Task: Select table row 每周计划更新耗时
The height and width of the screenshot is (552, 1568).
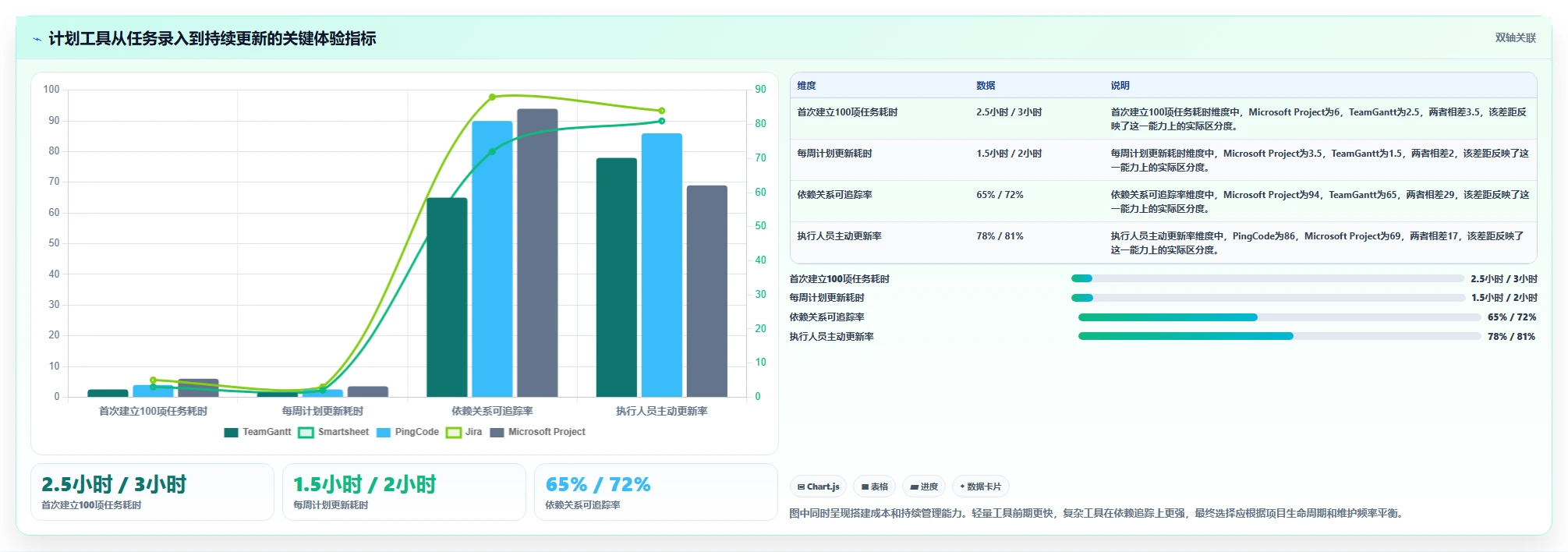Action: pyautogui.click(x=1163, y=160)
